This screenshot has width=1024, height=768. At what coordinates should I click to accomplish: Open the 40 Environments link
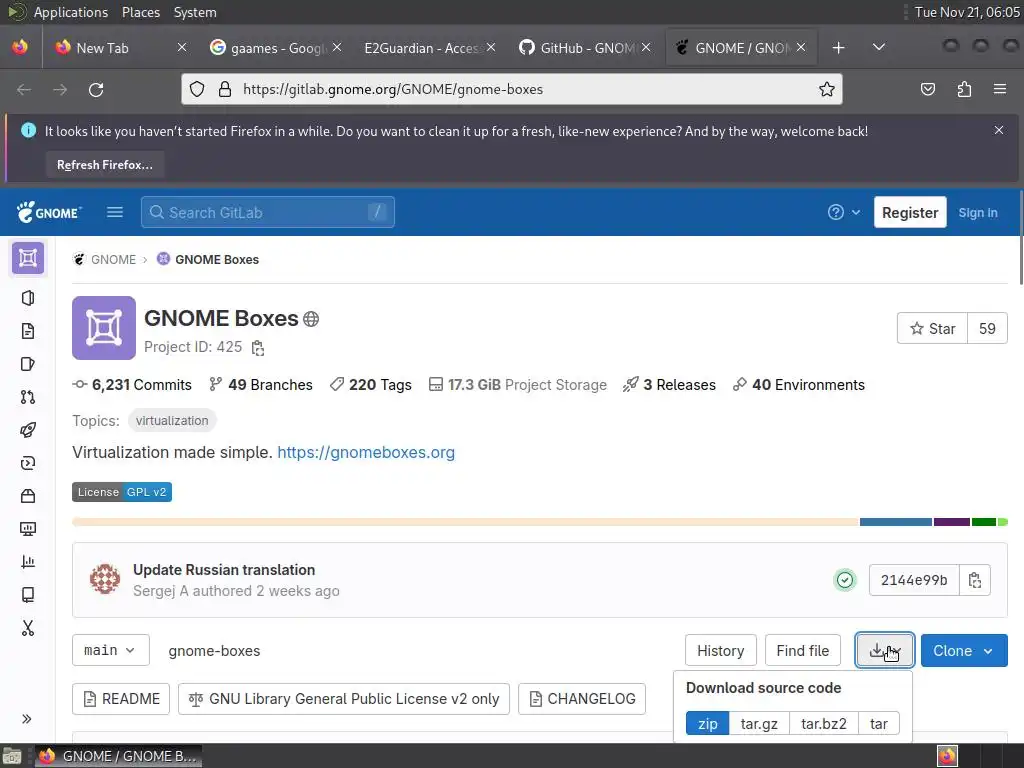pos(799,385)
